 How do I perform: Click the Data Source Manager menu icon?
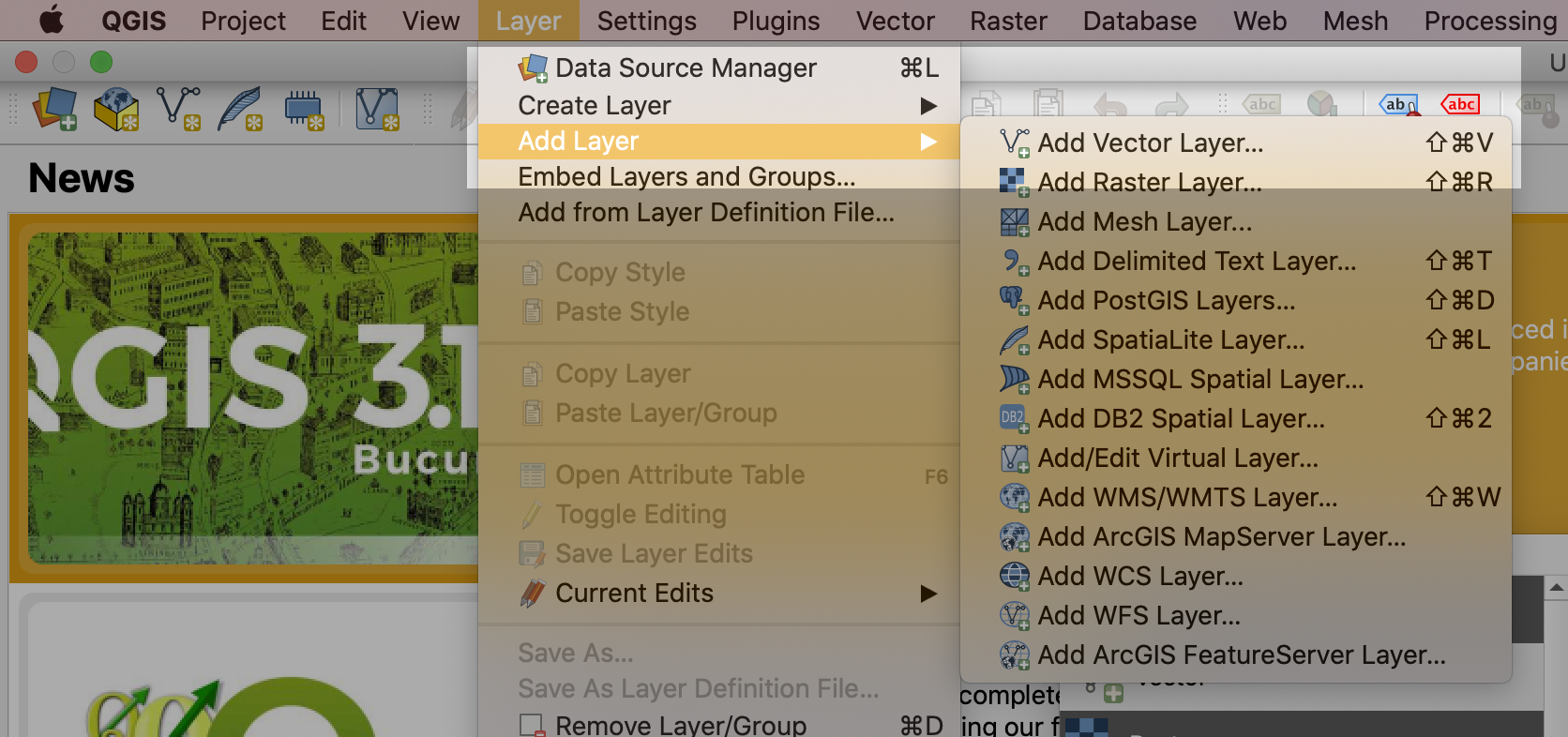pos(533,68)
